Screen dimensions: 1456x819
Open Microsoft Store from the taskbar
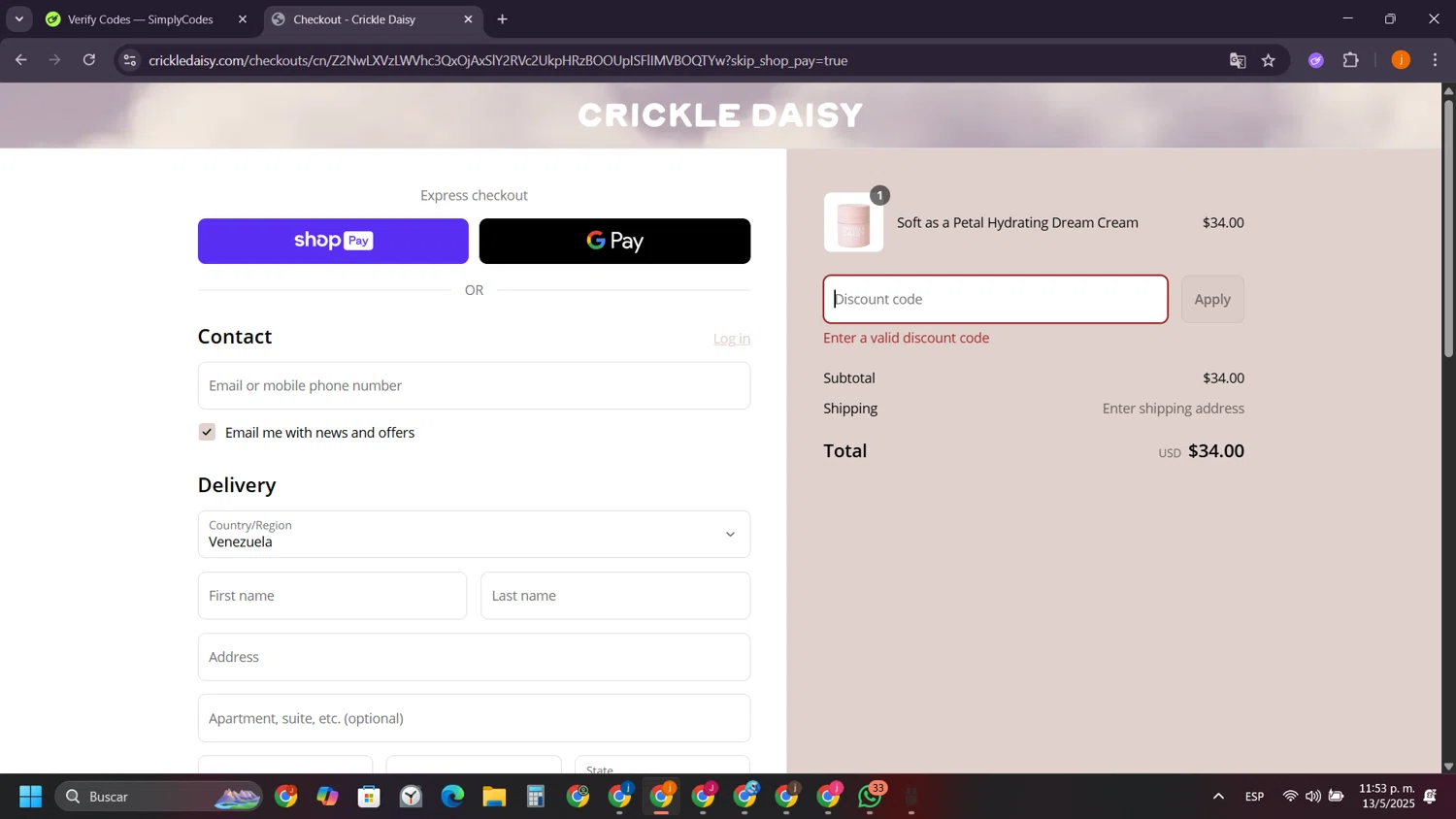pyautogui.click(x=369, y=797)
